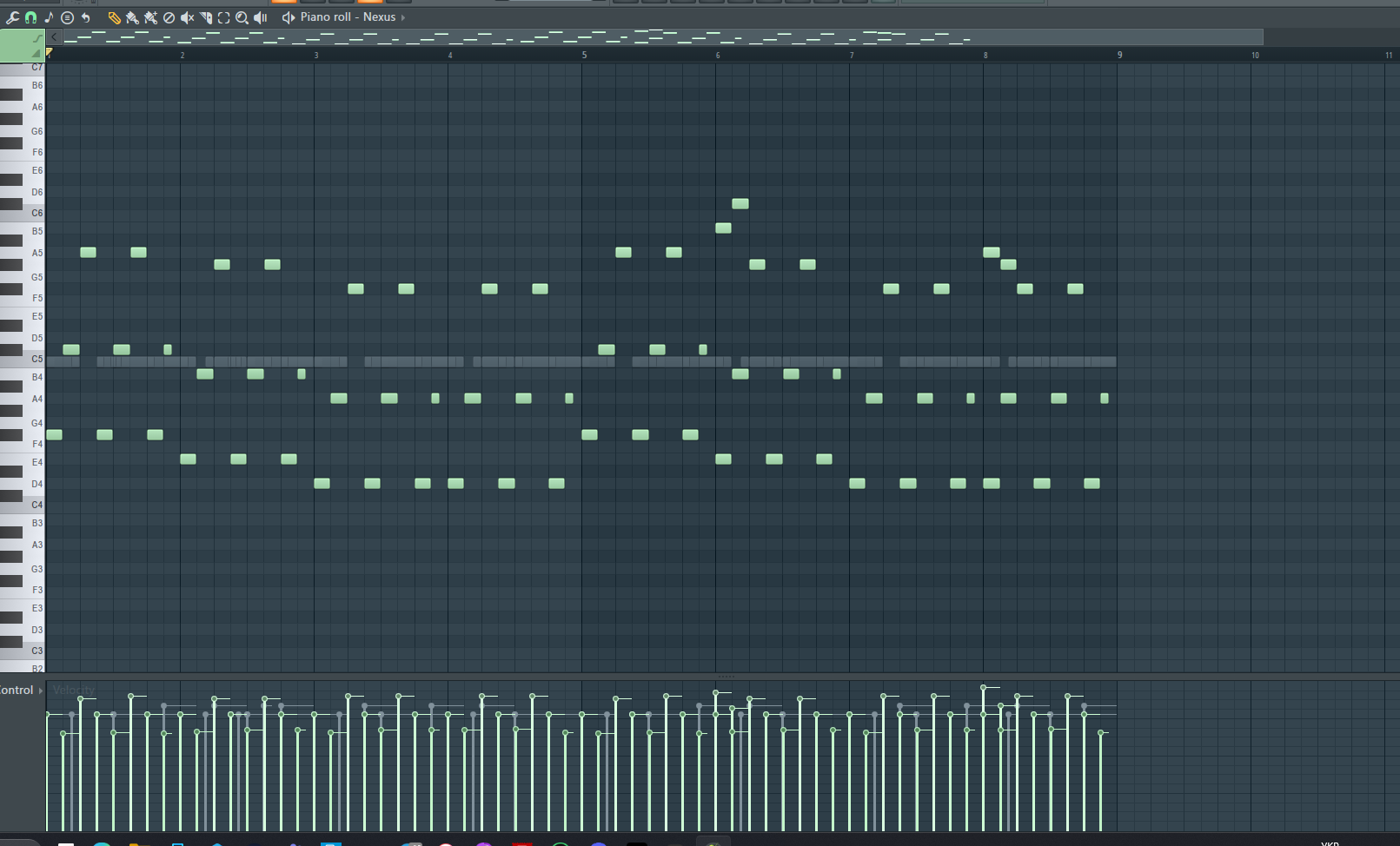
Task: Click the Velocity label in the control lane
Action: coord(73,691)
